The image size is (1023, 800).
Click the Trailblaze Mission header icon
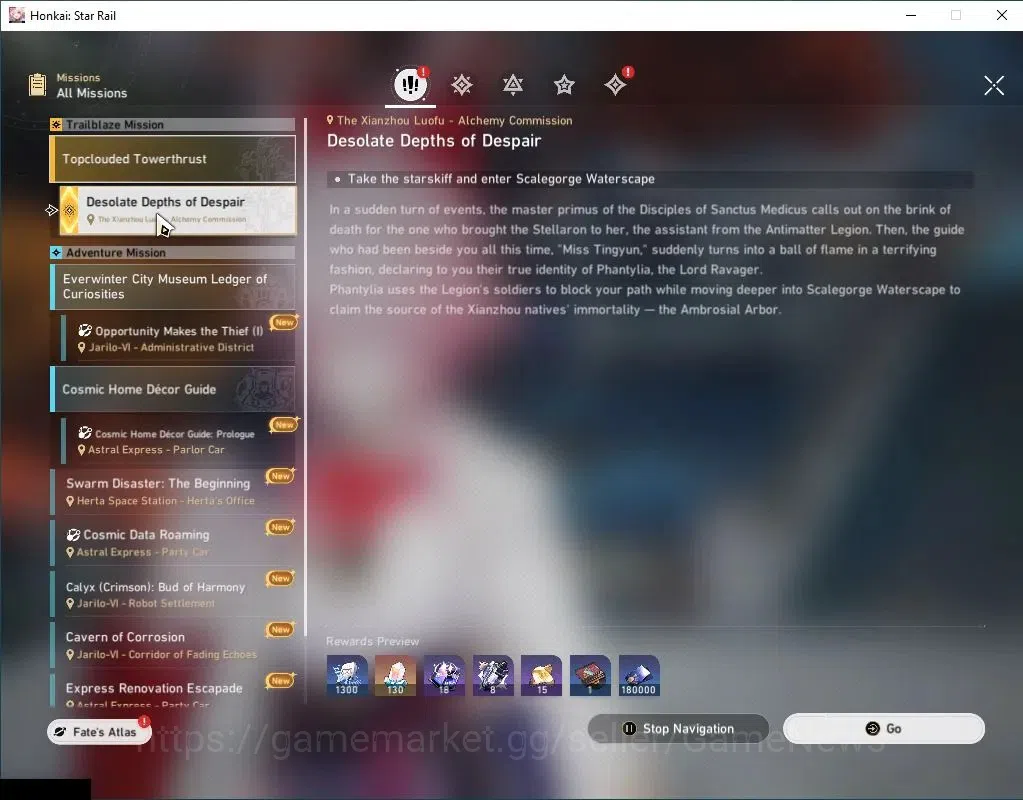pyautogui.click(x=56, y=125)
